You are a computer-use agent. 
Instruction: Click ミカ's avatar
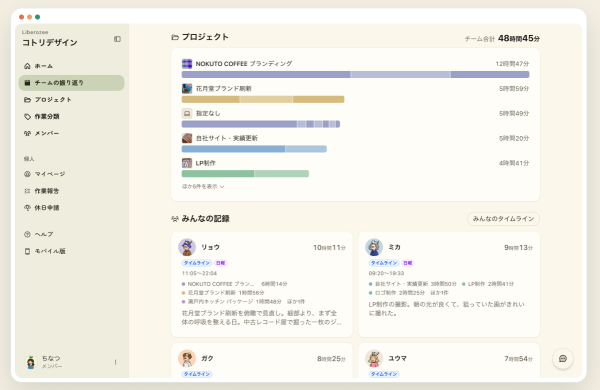[374, 247]
